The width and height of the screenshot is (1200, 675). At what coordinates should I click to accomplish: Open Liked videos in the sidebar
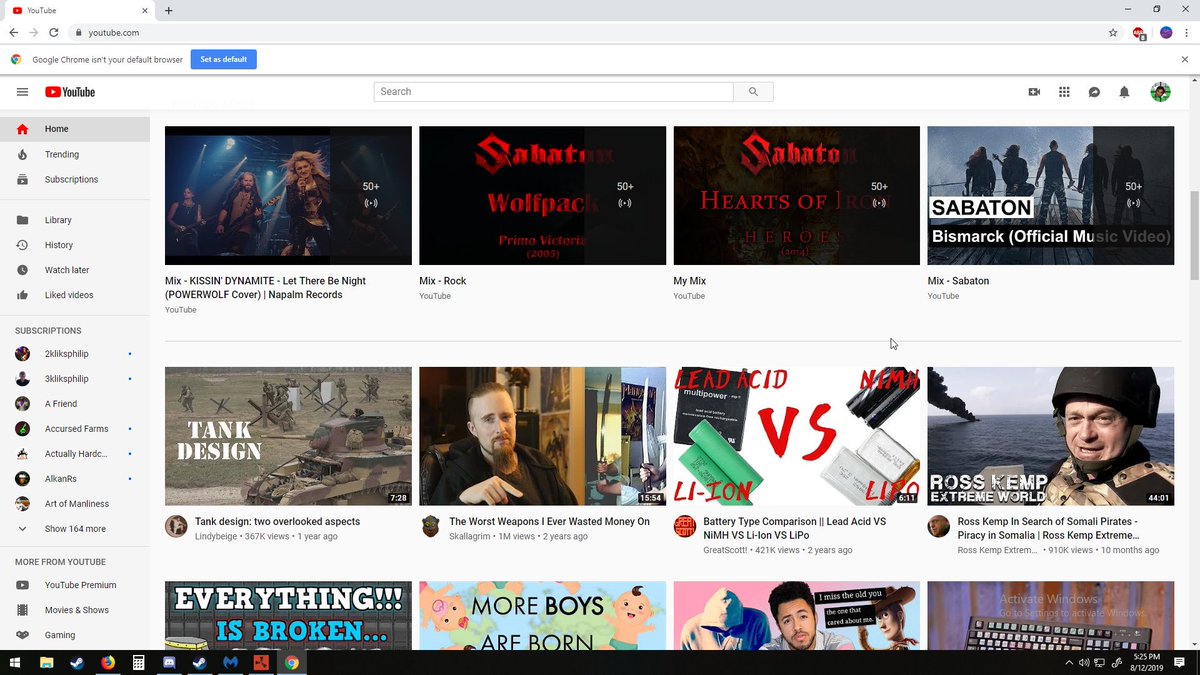[75, 295]
